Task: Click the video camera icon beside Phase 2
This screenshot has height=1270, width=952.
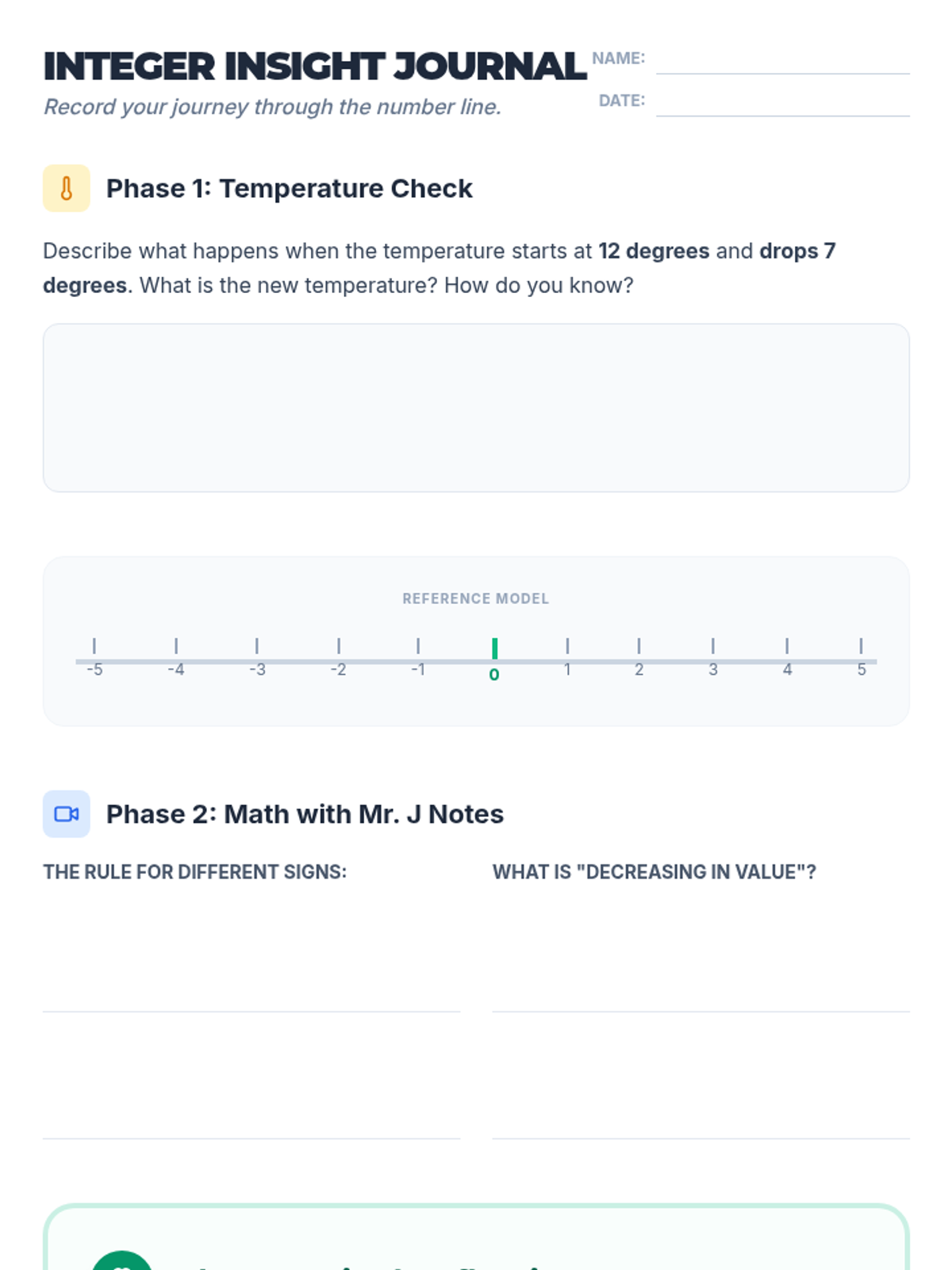Action: 67,814
